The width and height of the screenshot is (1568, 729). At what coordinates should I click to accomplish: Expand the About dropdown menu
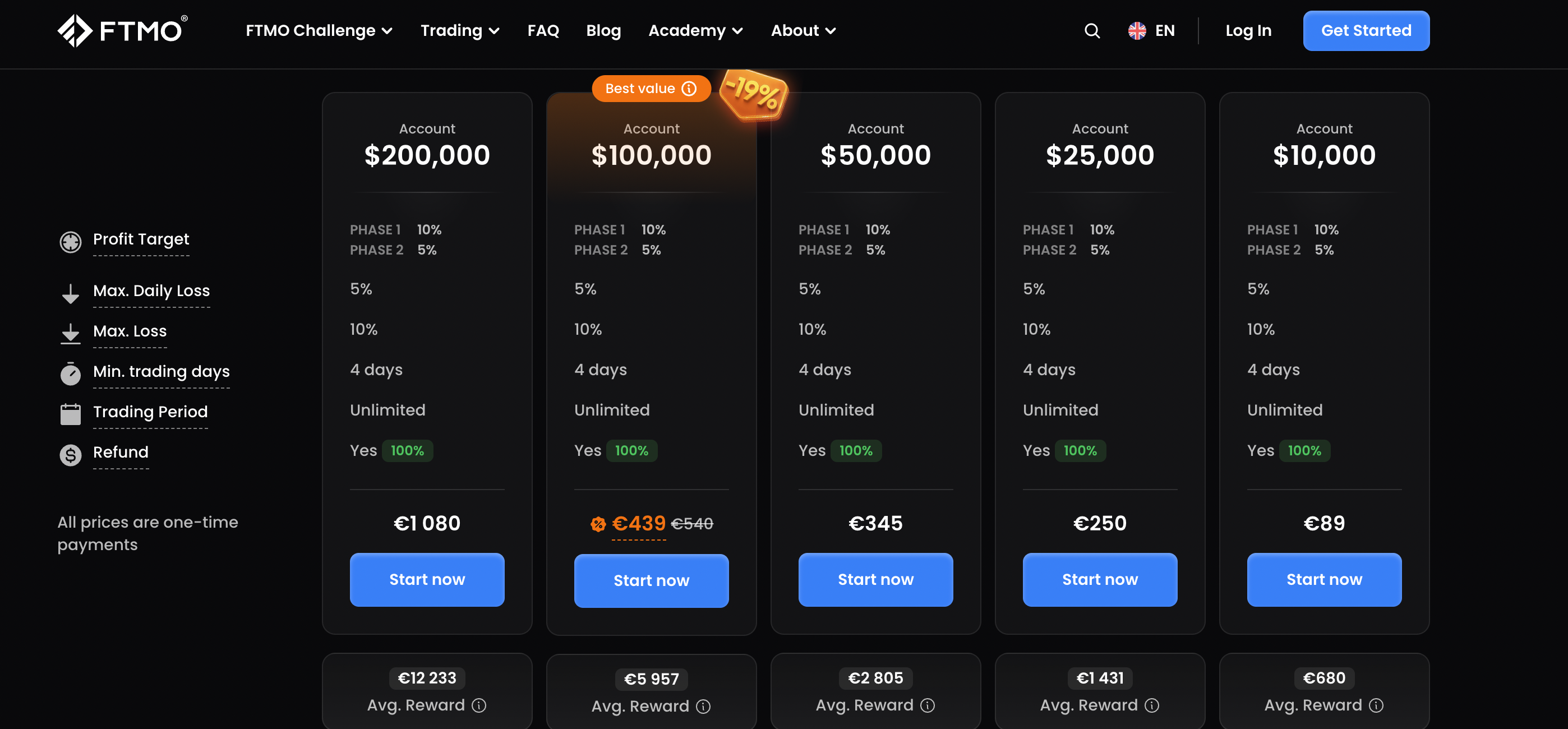click(x=803, y=30)
